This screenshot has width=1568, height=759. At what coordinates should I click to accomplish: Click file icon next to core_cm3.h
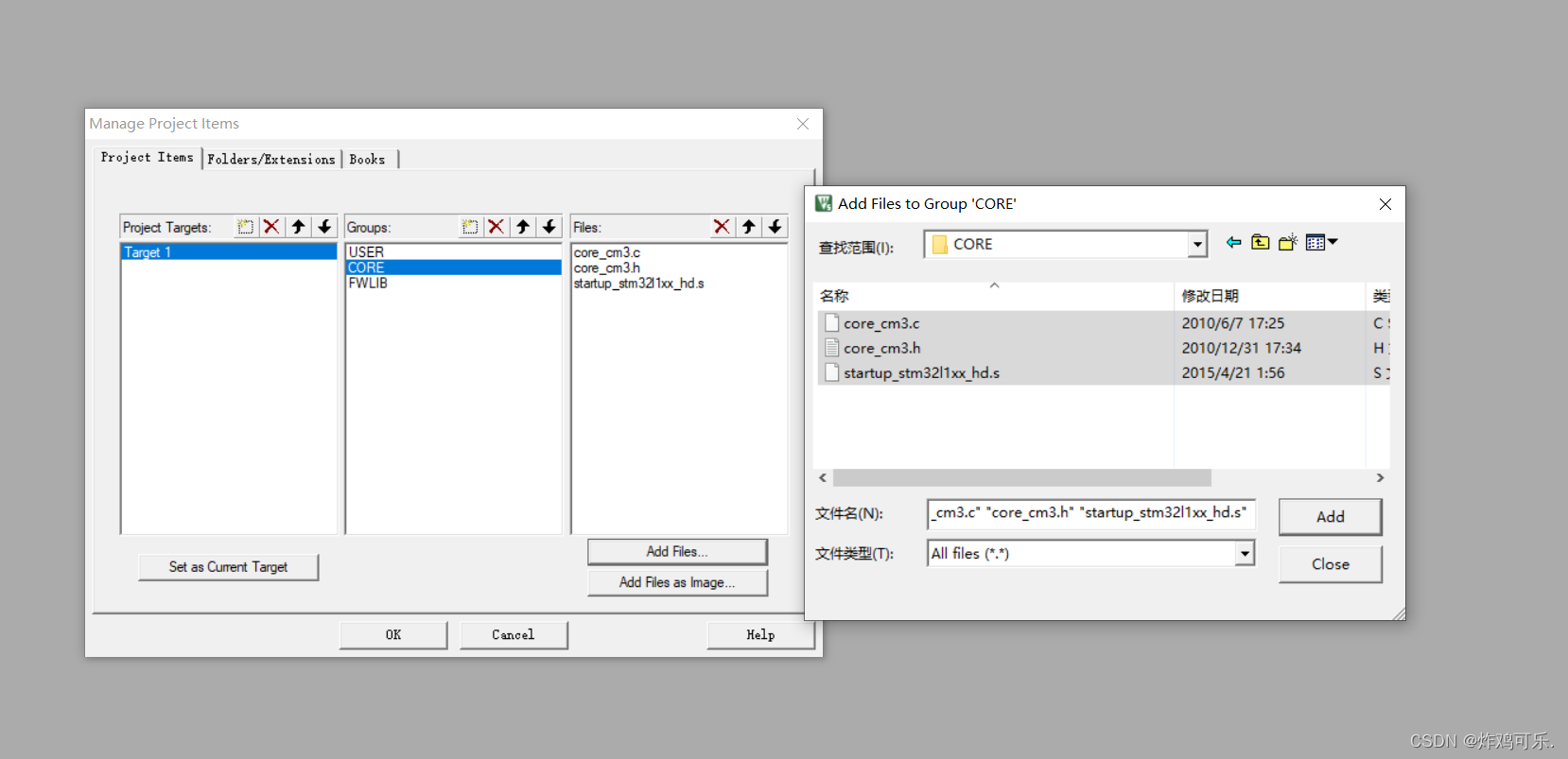831,348
